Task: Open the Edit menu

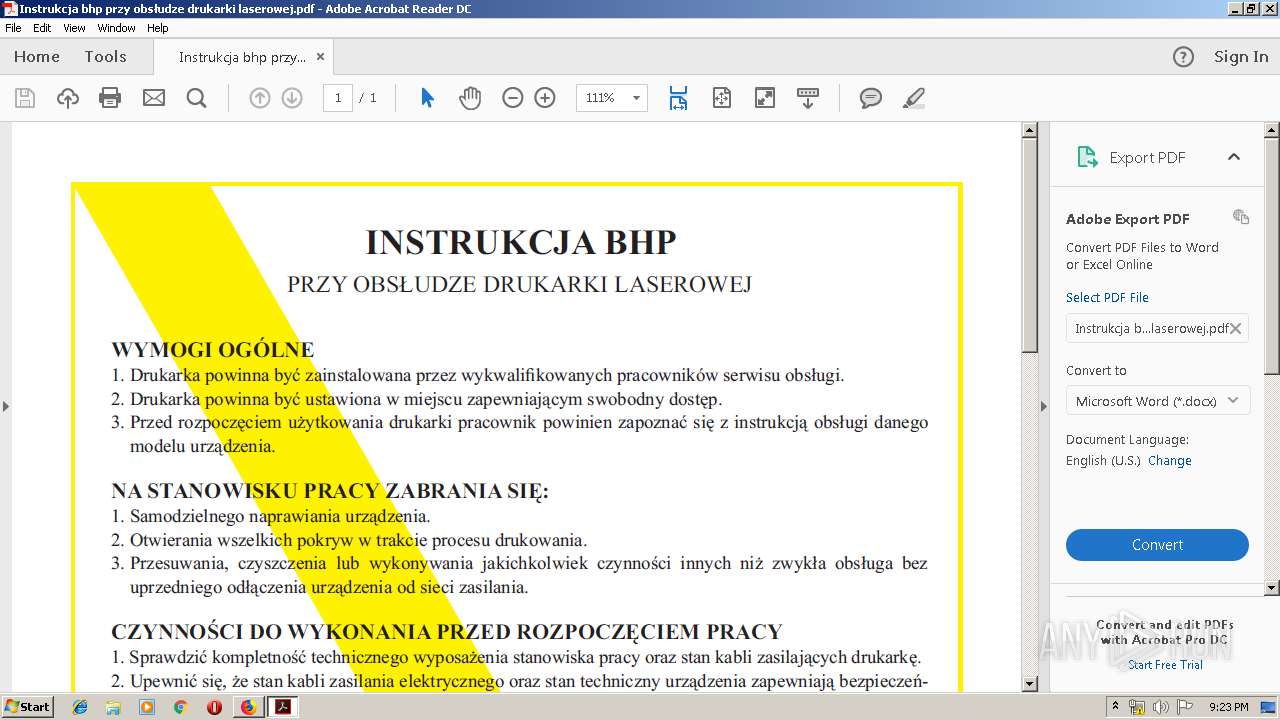Action: pyautogui.click(x=42, y=28)
